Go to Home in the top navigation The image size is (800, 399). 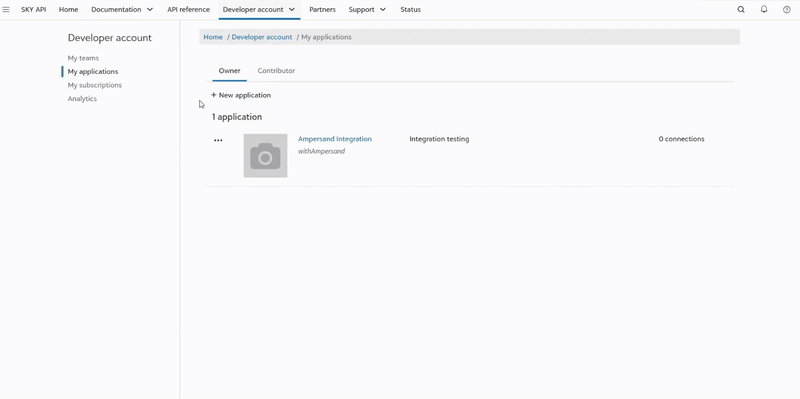click(68, 9)
